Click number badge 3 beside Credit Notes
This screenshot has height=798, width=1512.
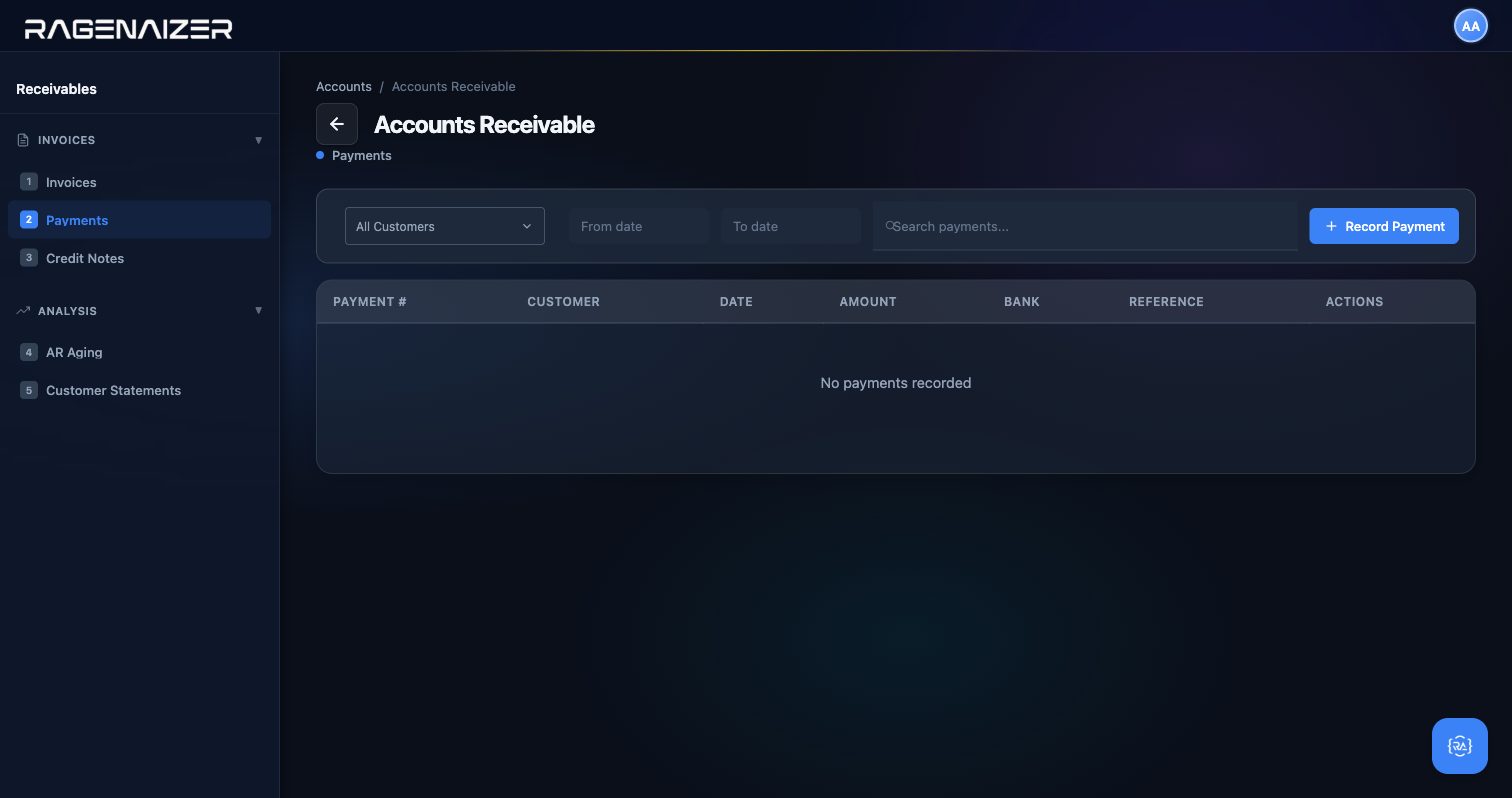coord(29,258)
